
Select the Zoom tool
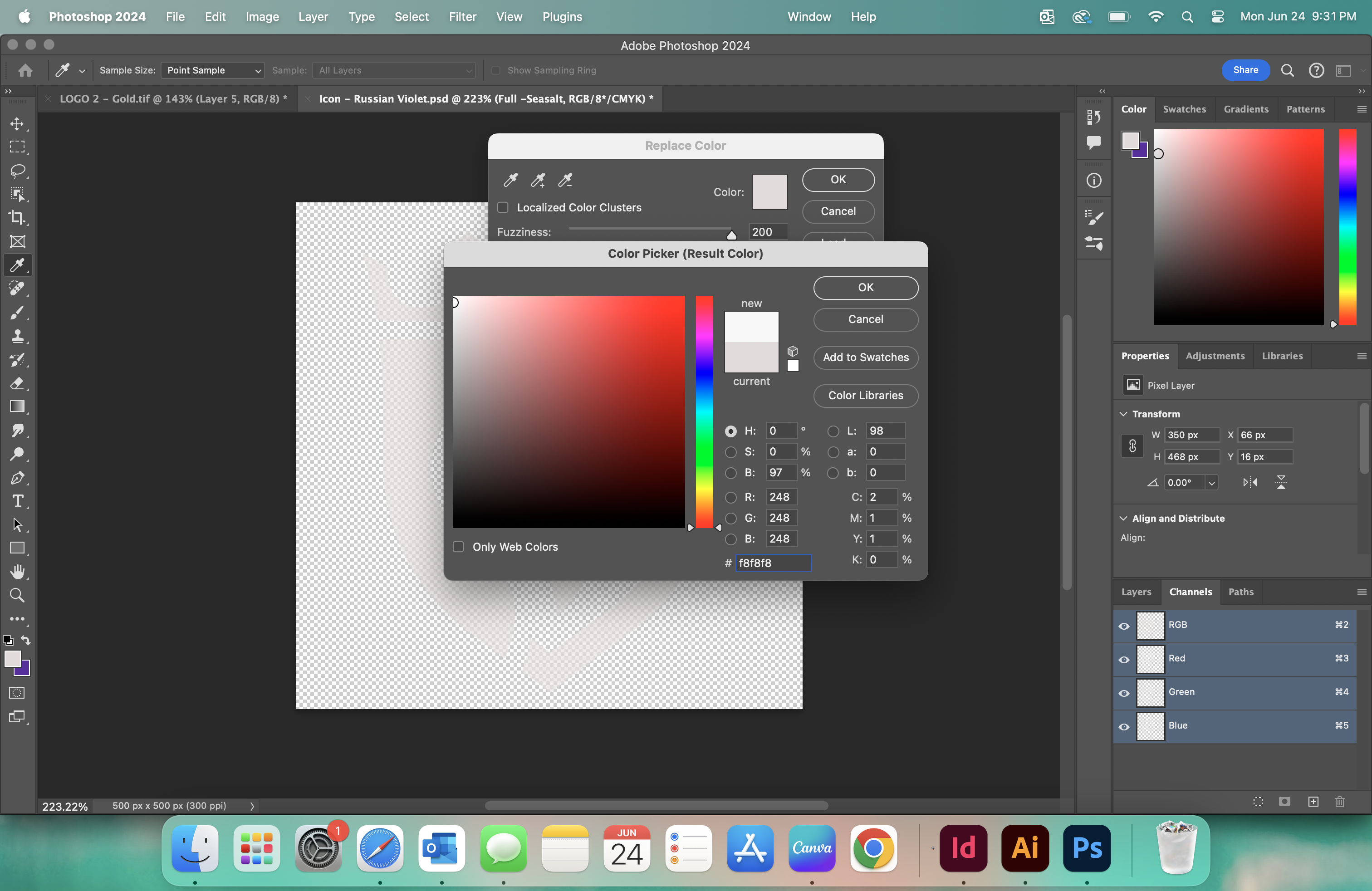17,595
